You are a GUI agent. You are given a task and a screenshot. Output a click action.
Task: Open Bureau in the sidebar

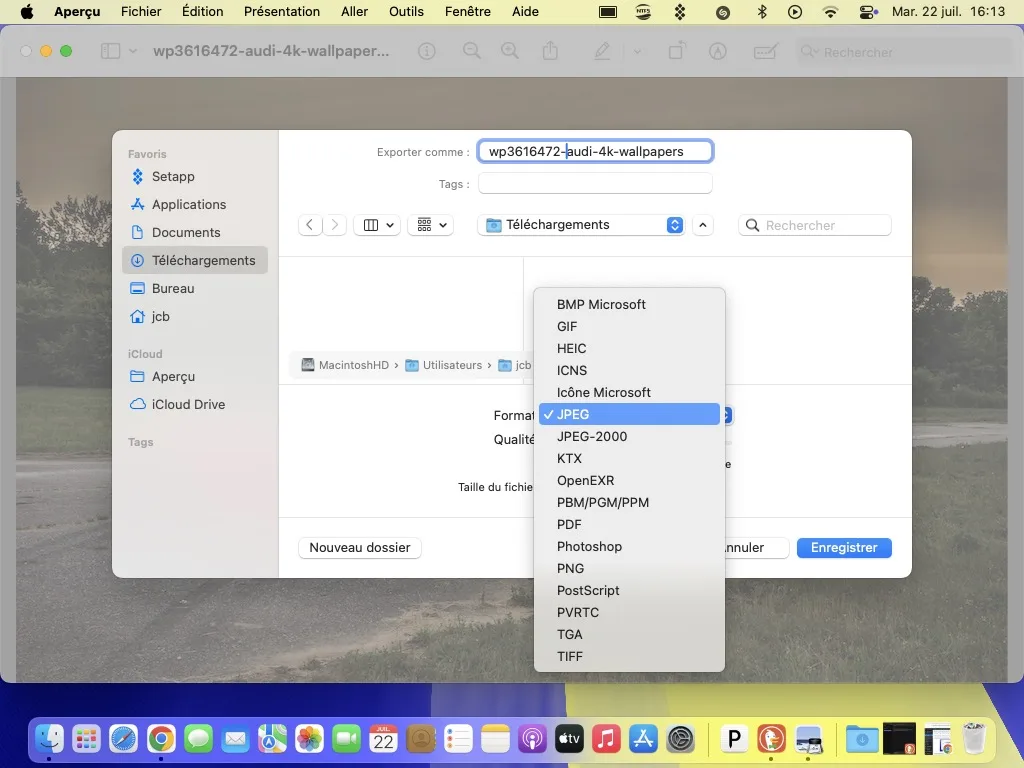pos(195,288)
